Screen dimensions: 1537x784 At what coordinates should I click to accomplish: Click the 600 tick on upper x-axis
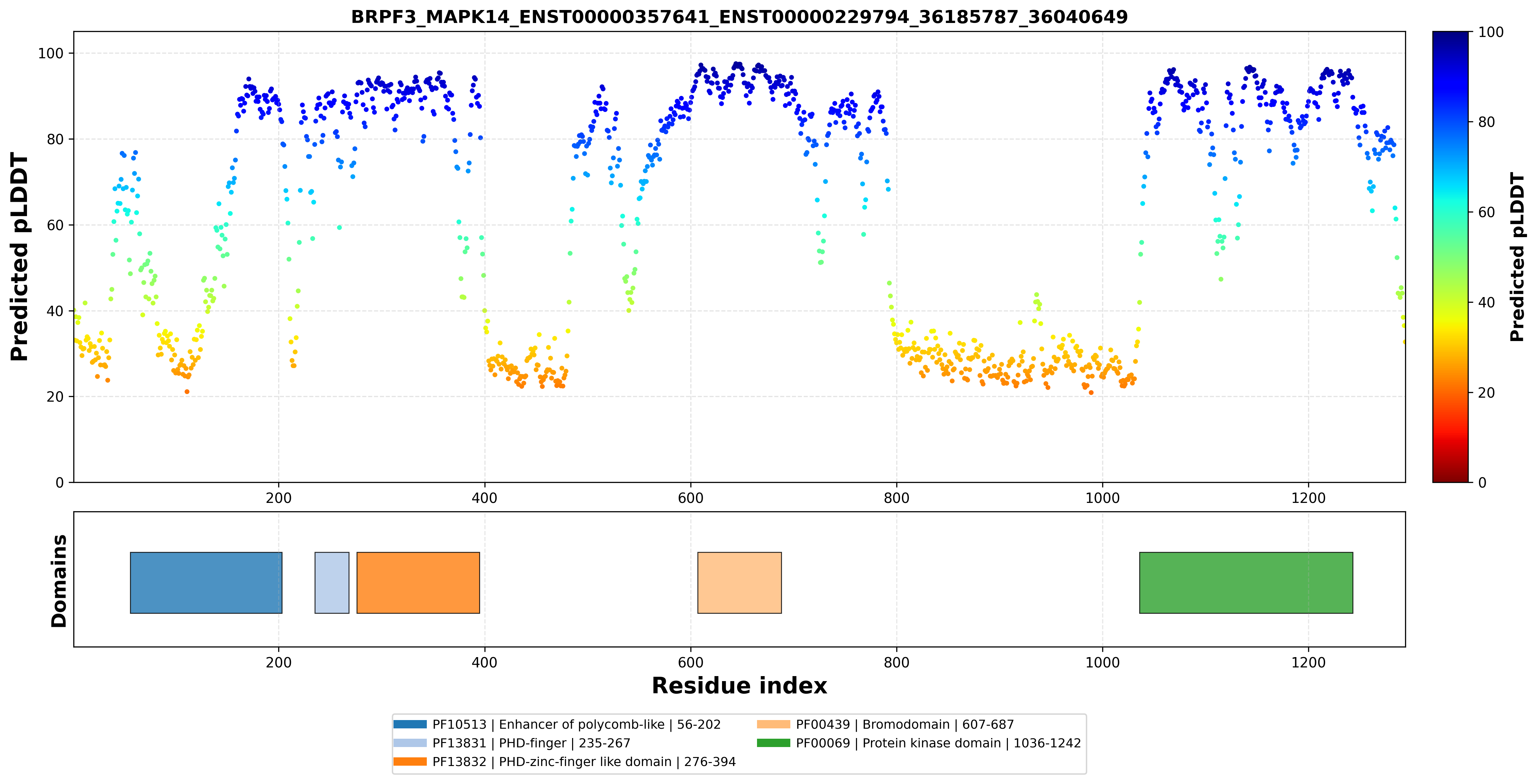click(x=690, y=498)
